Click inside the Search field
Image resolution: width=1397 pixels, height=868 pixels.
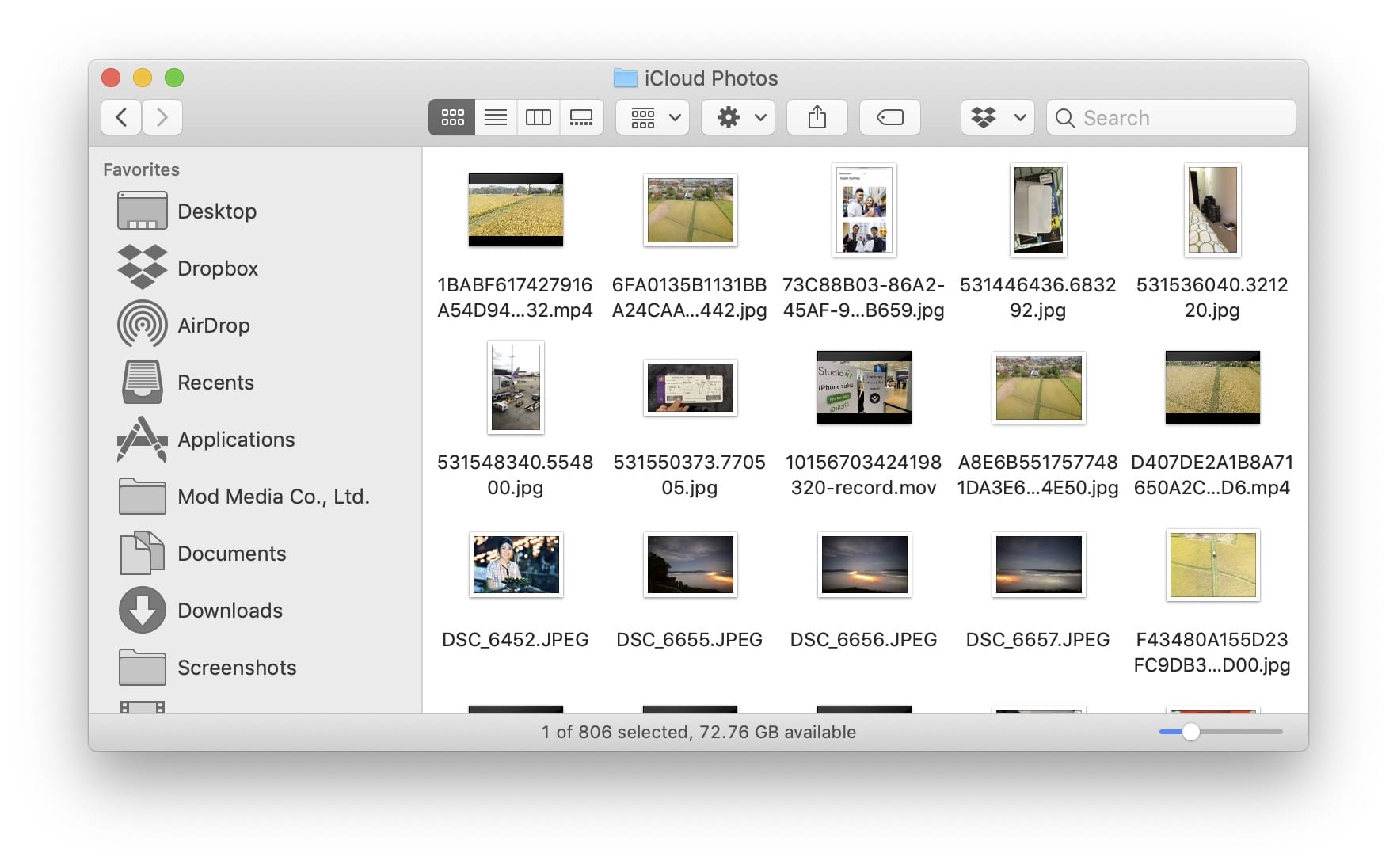[1171, 117]
